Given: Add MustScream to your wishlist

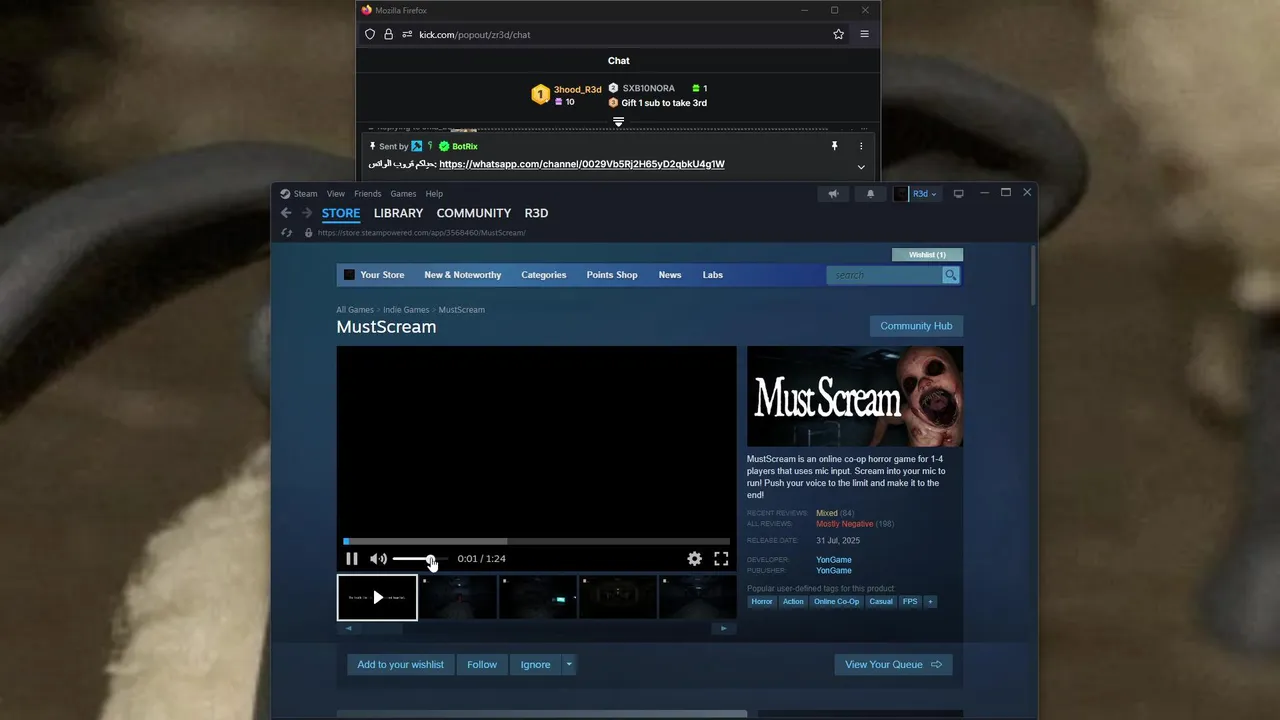Looking at the screenshot, I should 400,664.
